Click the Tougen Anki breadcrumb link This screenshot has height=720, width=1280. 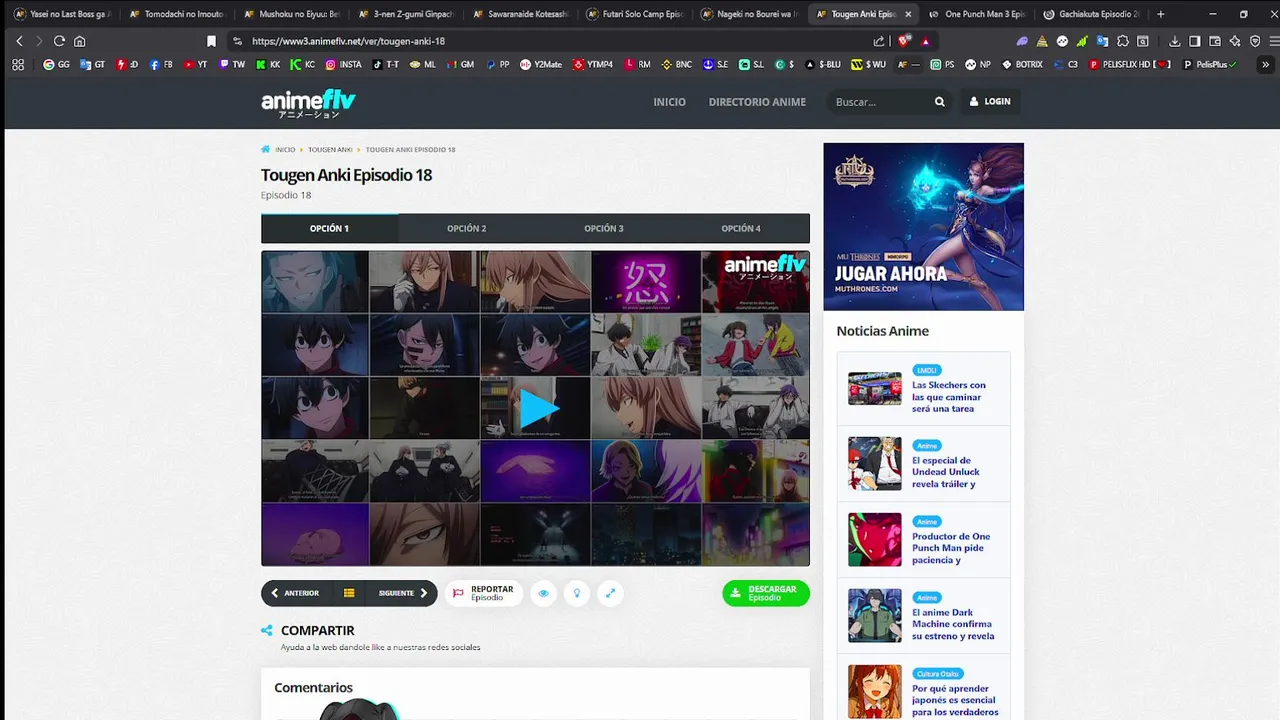[330, 150]
